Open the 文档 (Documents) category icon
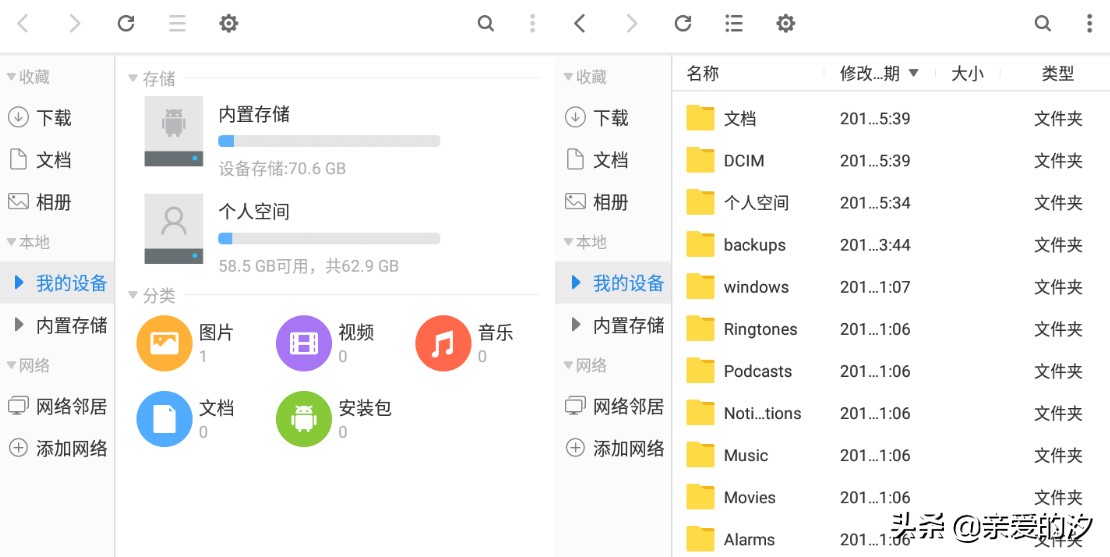The image size is (1110, 557). pos(164,418)
